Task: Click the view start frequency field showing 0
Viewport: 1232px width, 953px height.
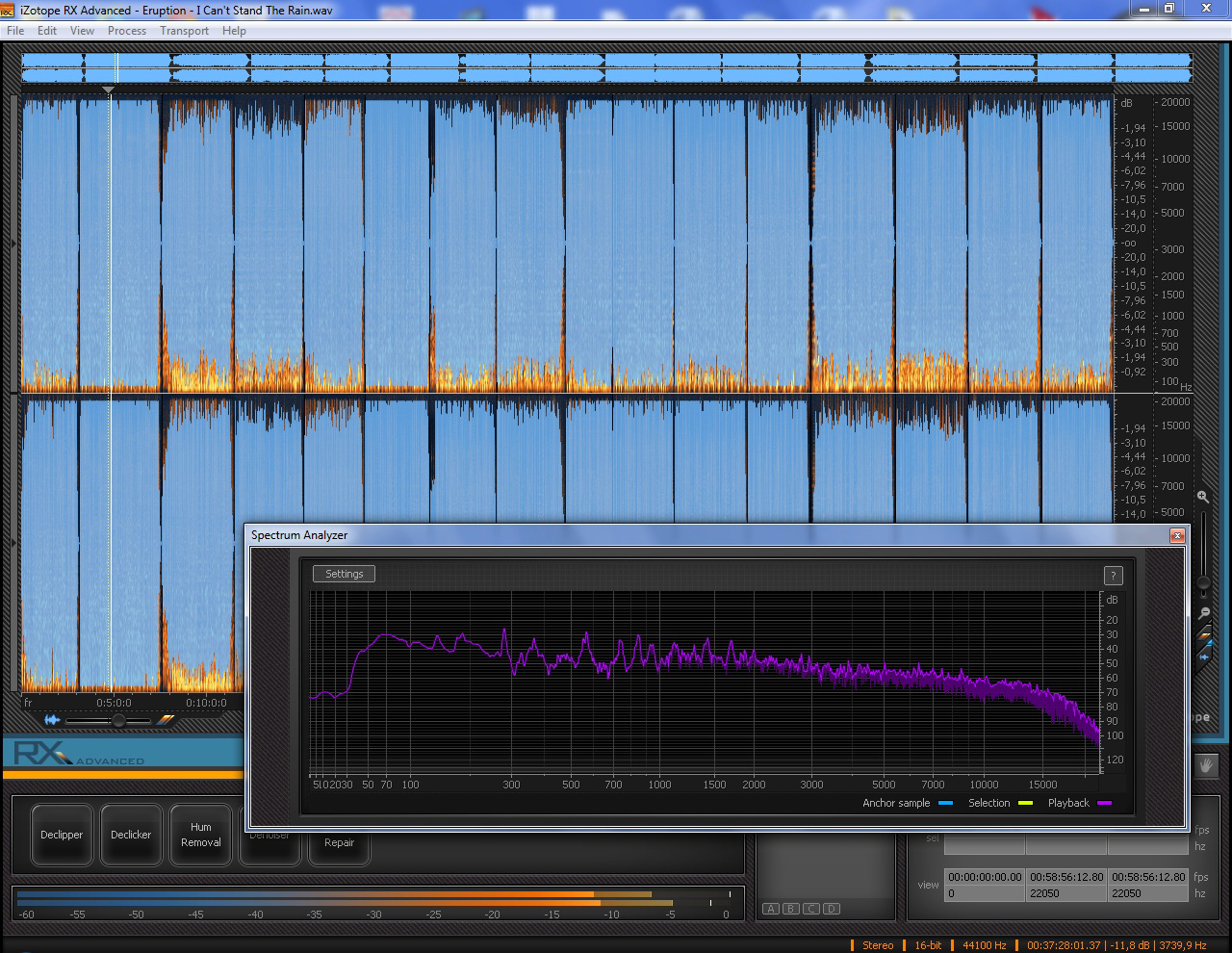Action: (x=985, y=893)
